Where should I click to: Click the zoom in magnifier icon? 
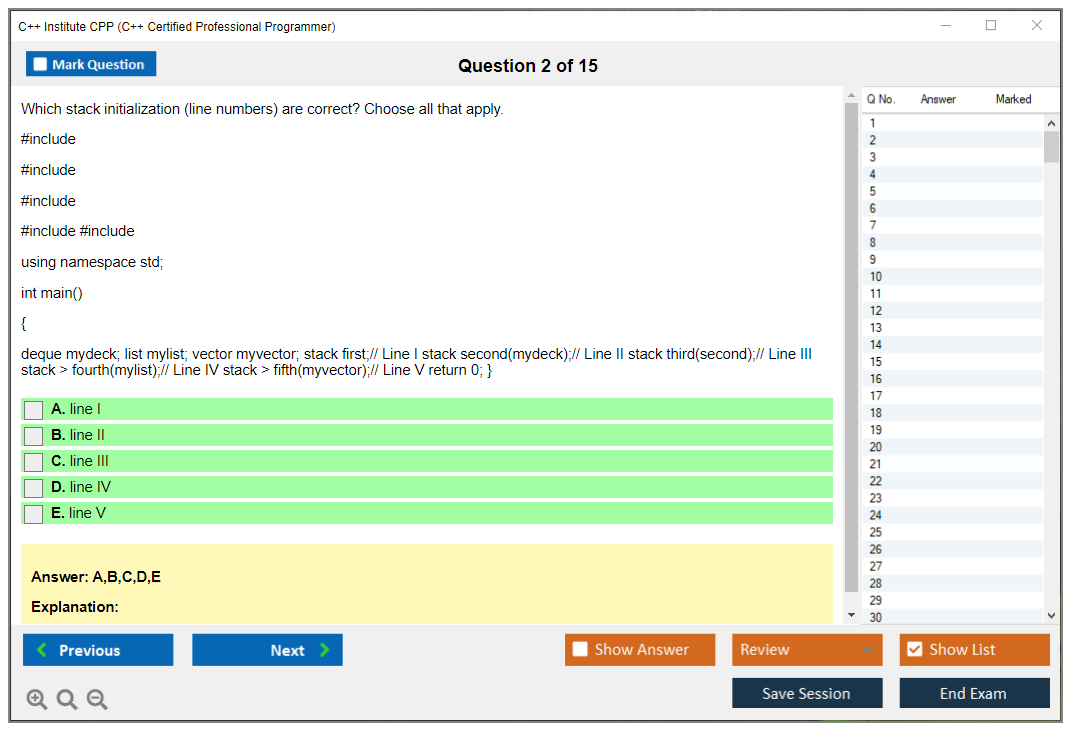(37, 700)
